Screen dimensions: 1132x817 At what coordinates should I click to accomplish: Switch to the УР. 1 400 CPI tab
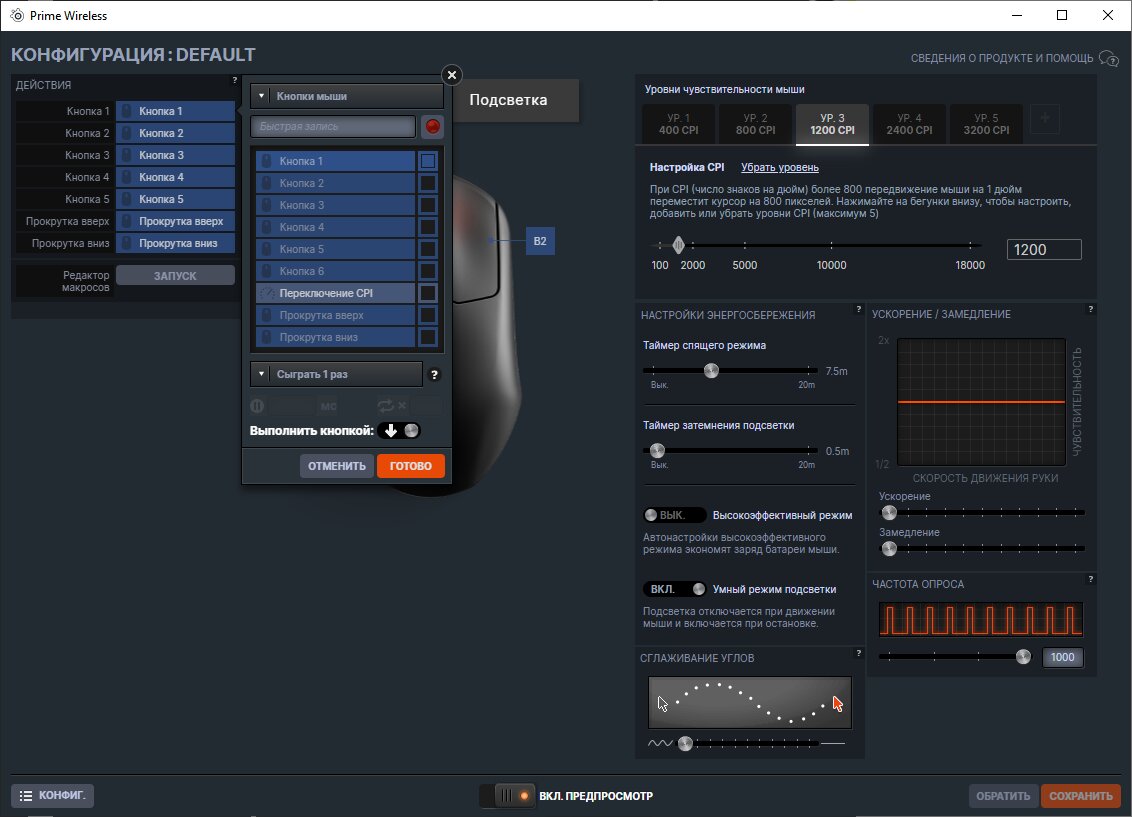[678, 124]
